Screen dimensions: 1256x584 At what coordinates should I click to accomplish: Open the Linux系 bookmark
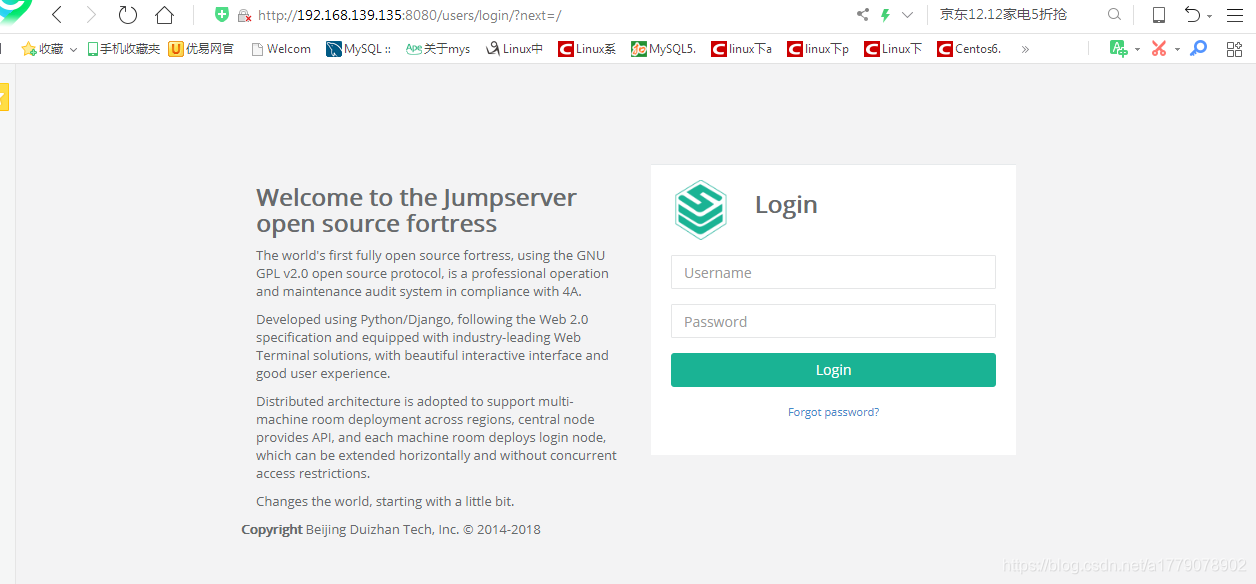tap(587, 49)
